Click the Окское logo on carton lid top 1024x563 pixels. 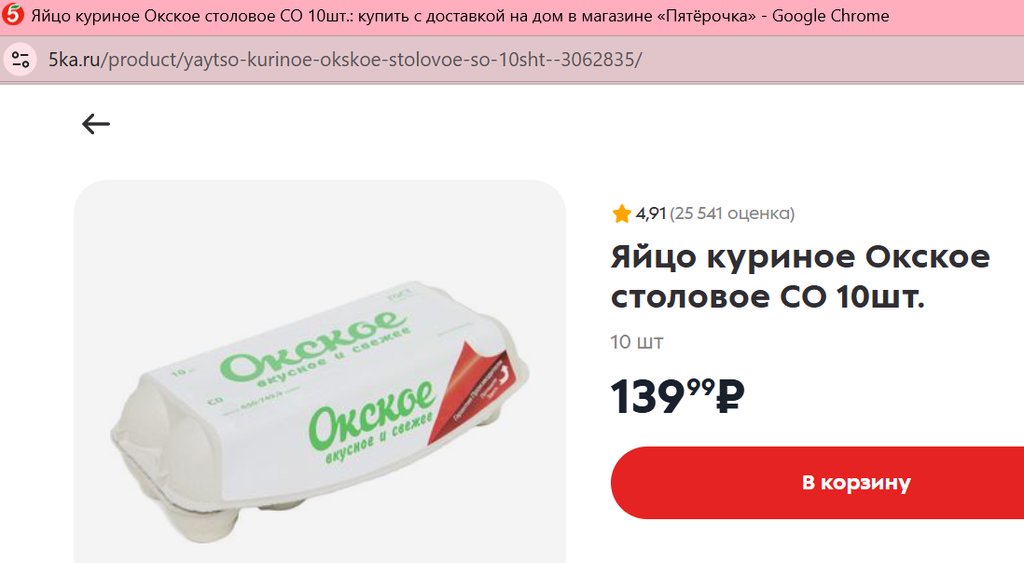click(x=315, y=348)
